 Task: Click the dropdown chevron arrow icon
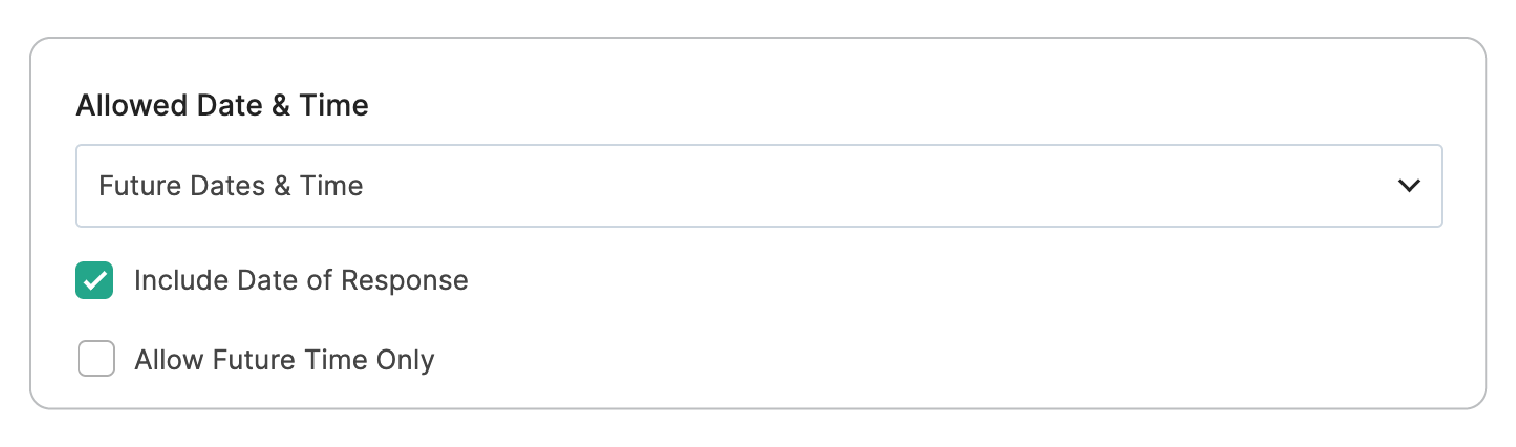click(1409, 186)
